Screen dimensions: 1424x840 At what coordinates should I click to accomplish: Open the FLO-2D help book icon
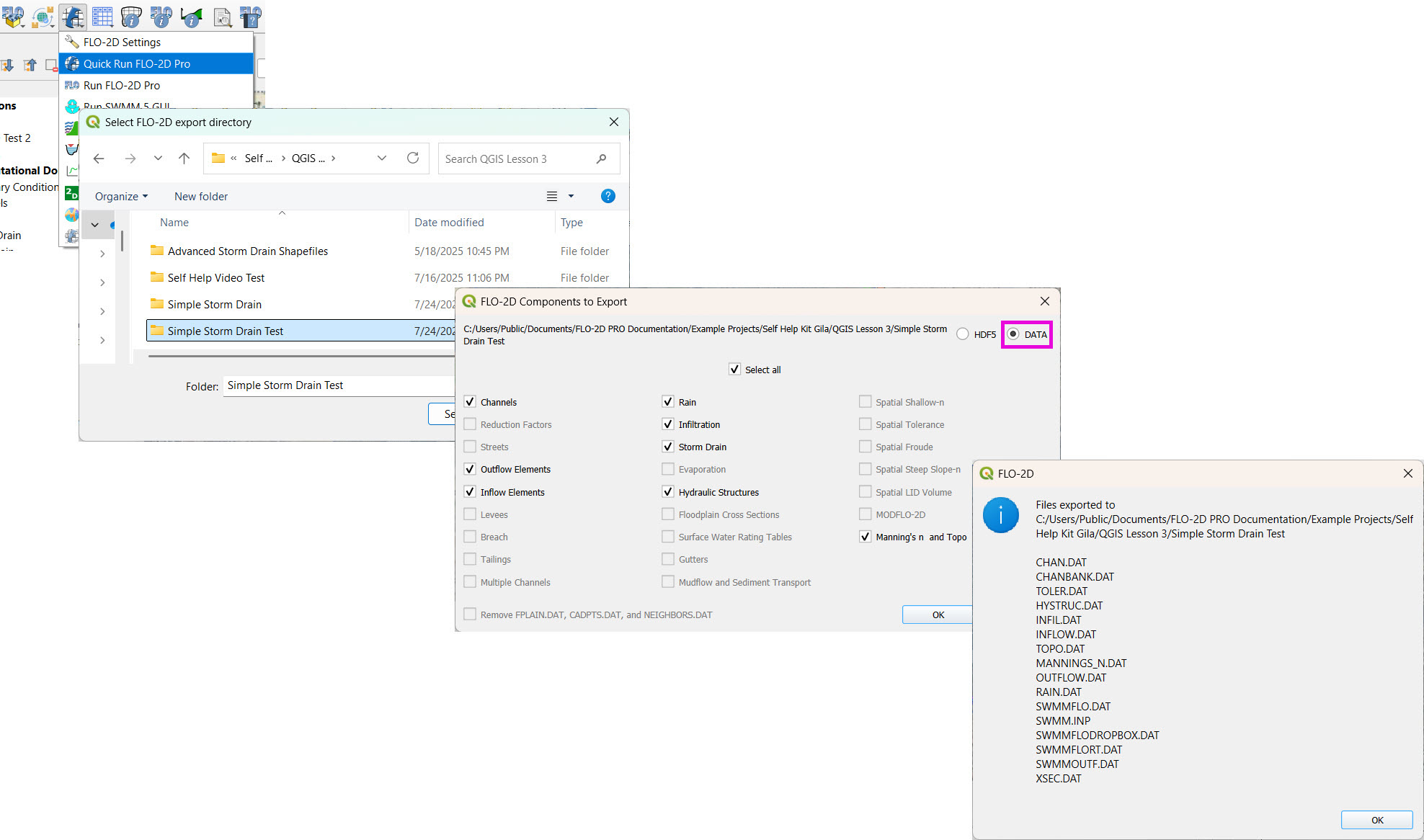pyautogui.click(x=250, y=16)
